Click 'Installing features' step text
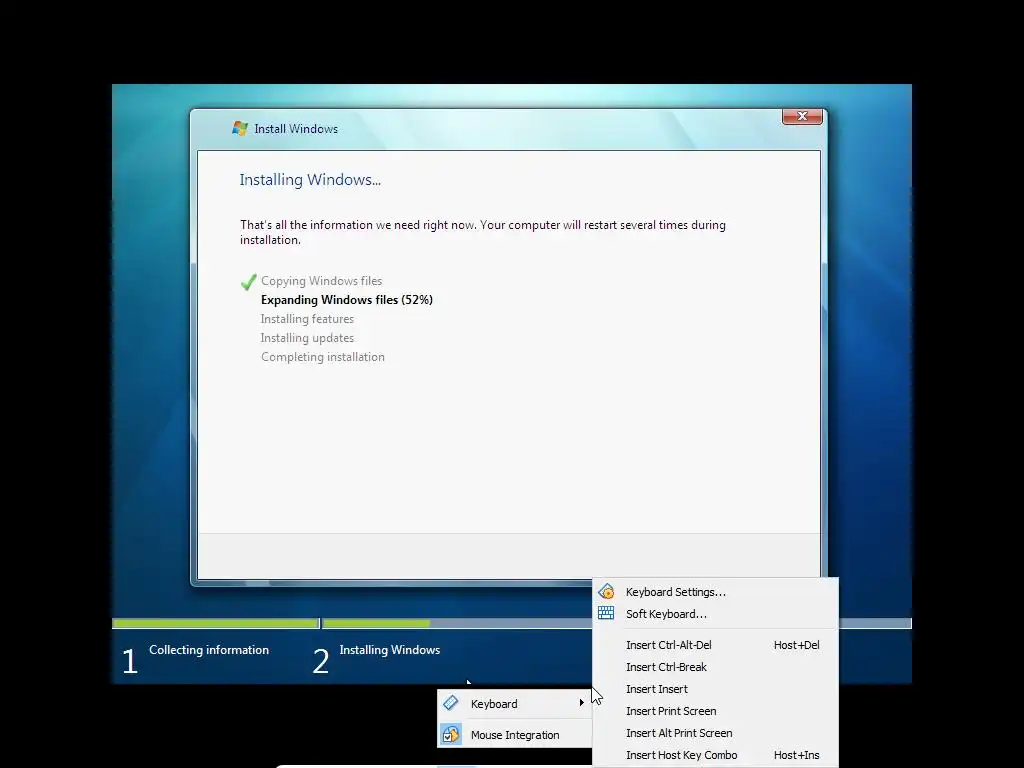 coord(307,319)
